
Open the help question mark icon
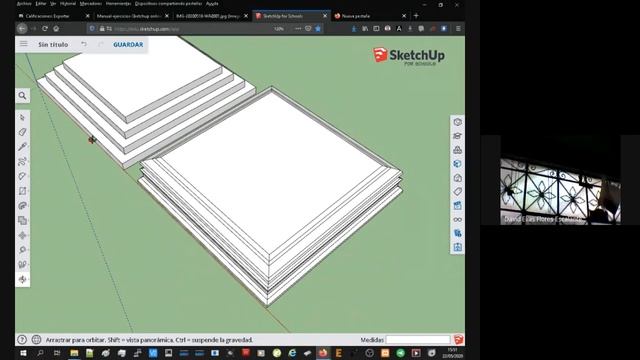[22, 340]
